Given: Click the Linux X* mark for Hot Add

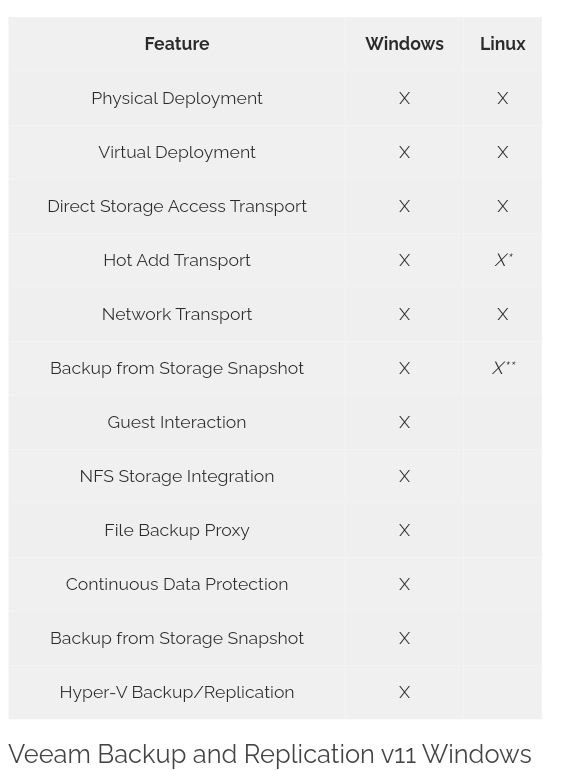Looking at the screenshot, I should [x=503, y=260].
